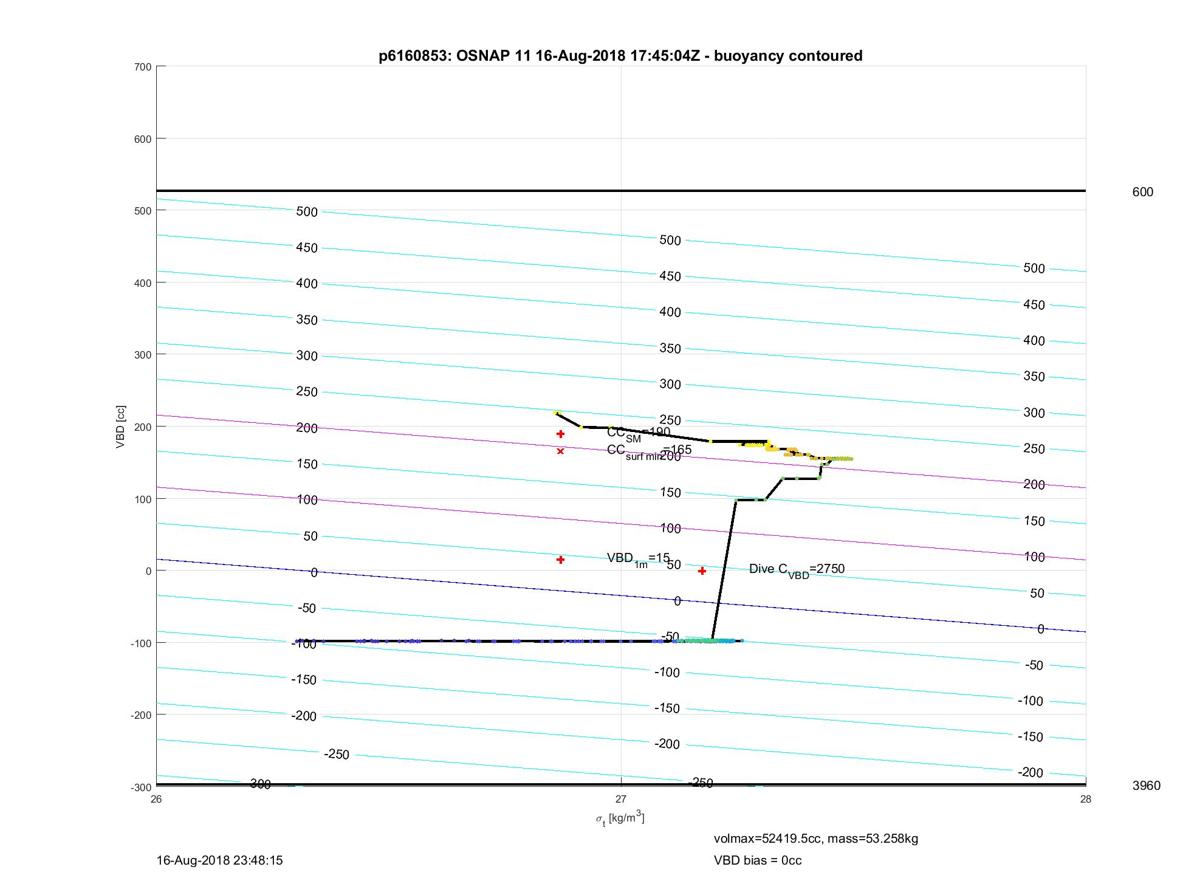1200x885 pixels.
Task: Click the y-axis tick label '-300'
Action: pos(140,786)
